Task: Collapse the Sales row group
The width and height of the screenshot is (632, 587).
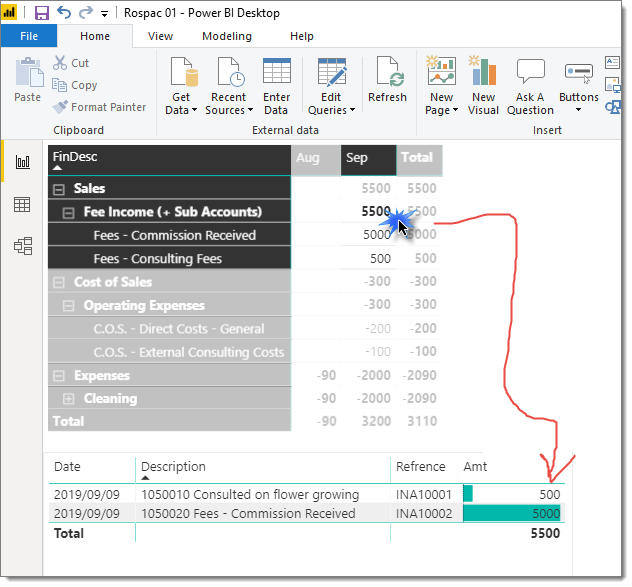Action: 59,189
